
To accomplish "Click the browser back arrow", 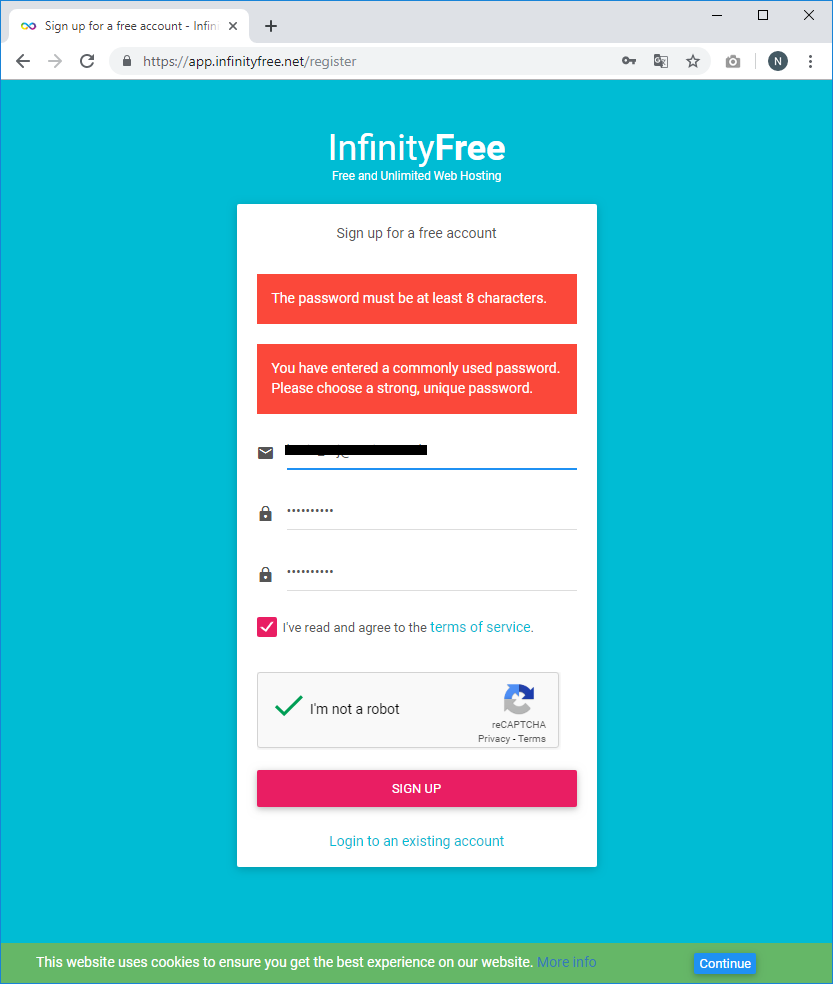I will click(x=23, y=61).
